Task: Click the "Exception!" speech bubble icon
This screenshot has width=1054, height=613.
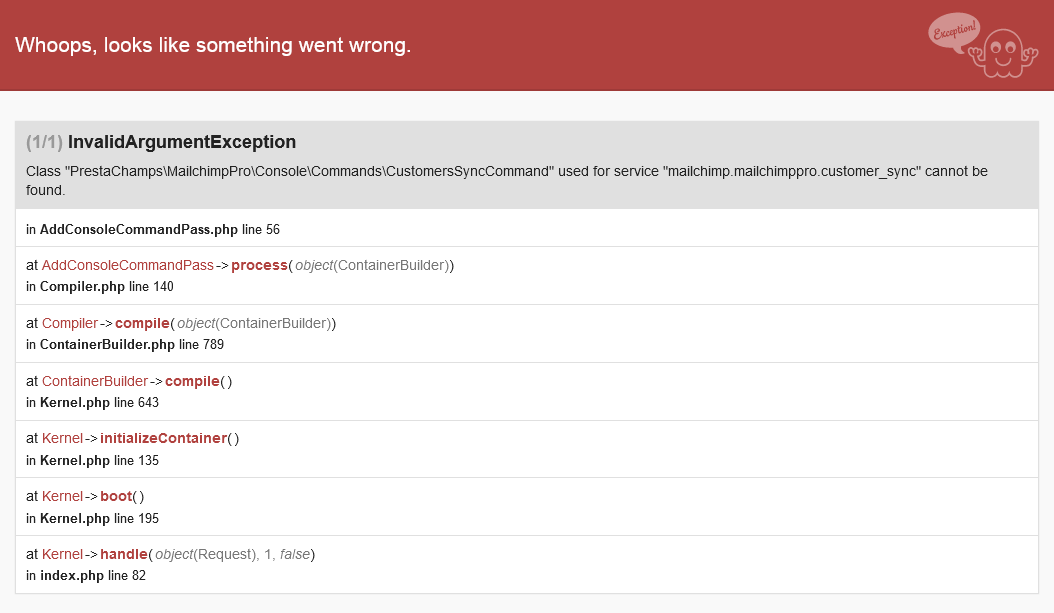Action: tap(953, 33)
